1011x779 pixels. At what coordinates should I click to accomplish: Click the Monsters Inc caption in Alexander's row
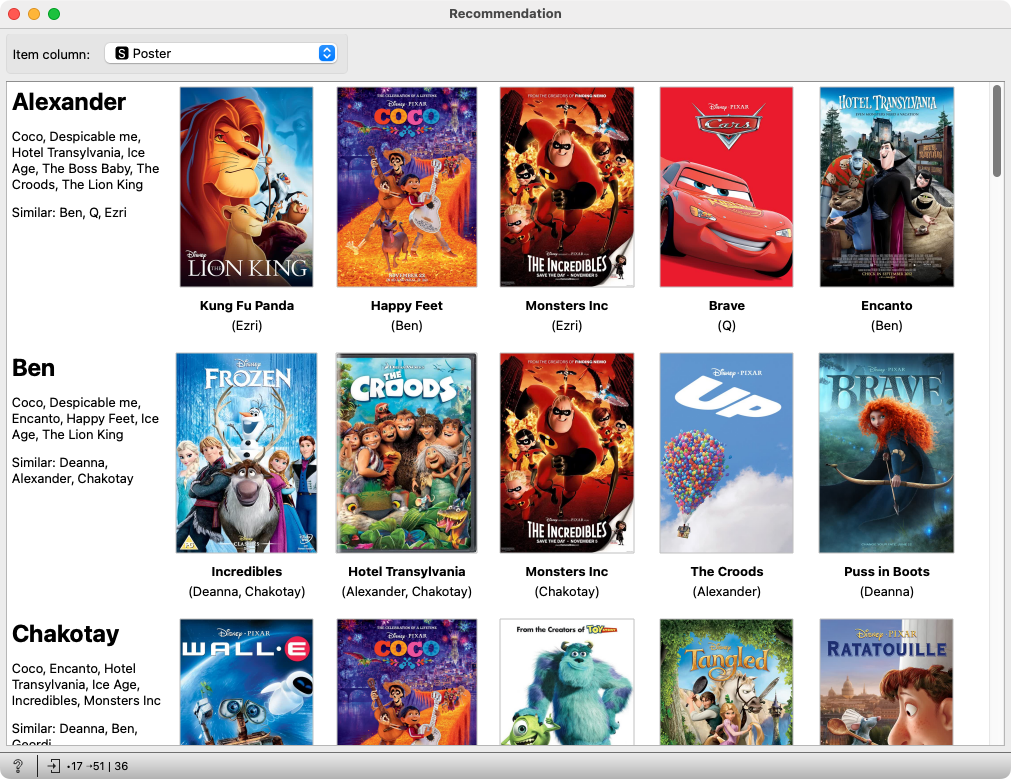pyautogui.click(x=567, y=306)
